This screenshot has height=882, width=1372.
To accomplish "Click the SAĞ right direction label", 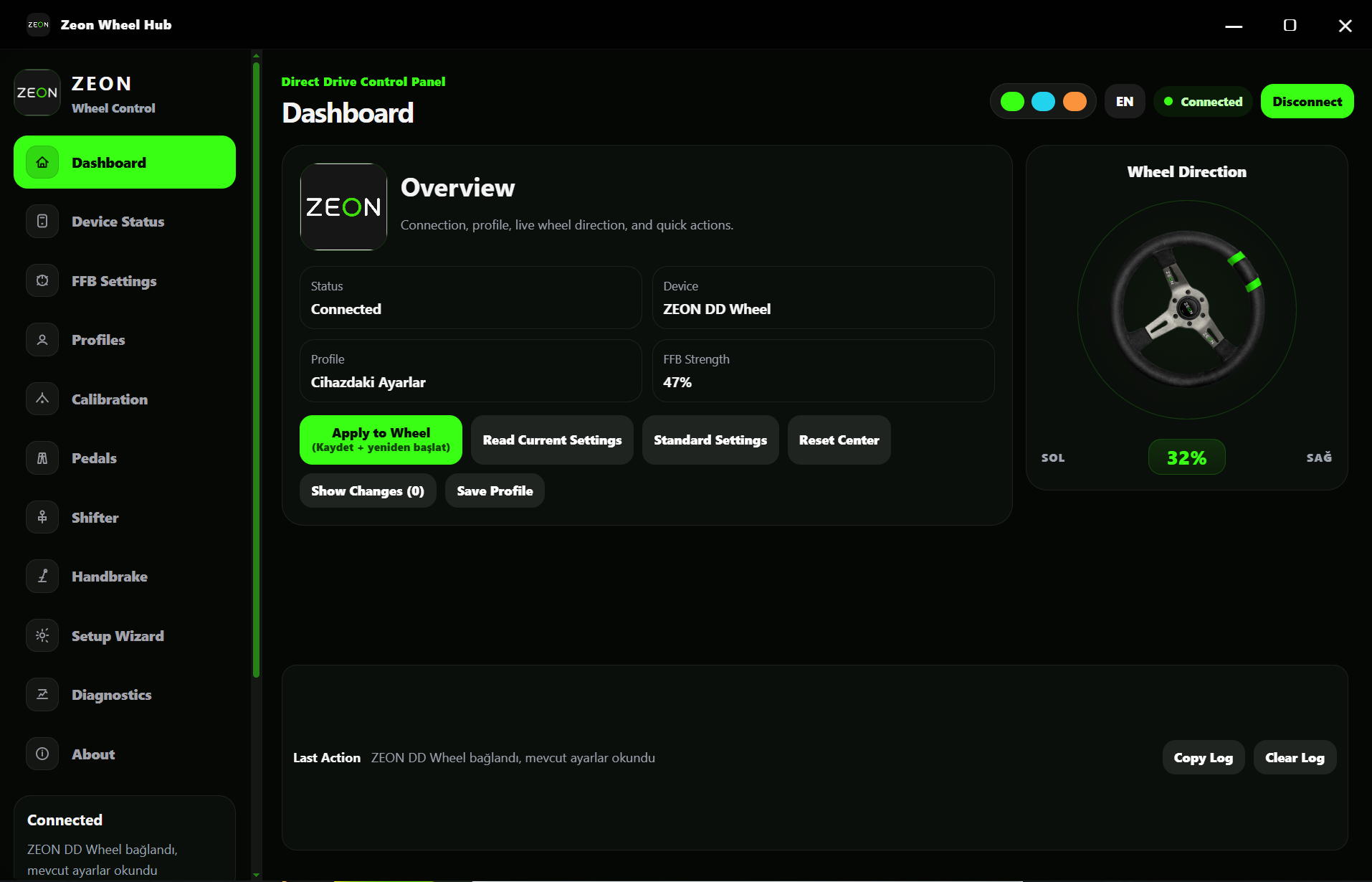I will [1319, 457].
